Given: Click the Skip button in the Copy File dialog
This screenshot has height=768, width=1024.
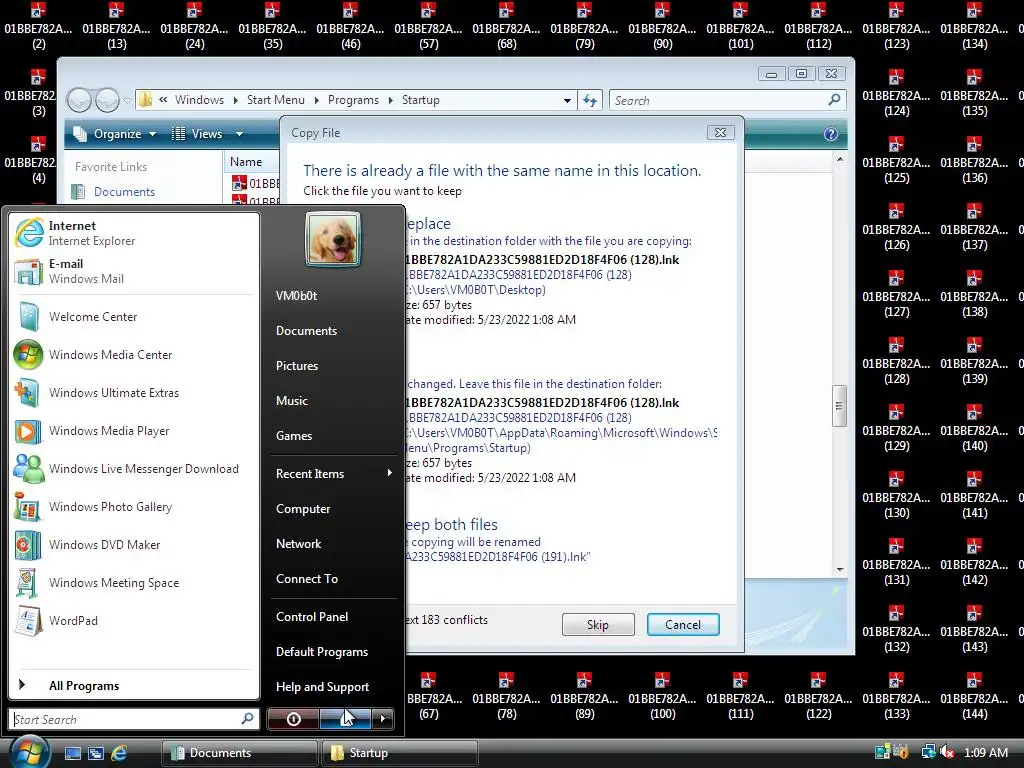Looking at the screenshot, I should (598, 624).
